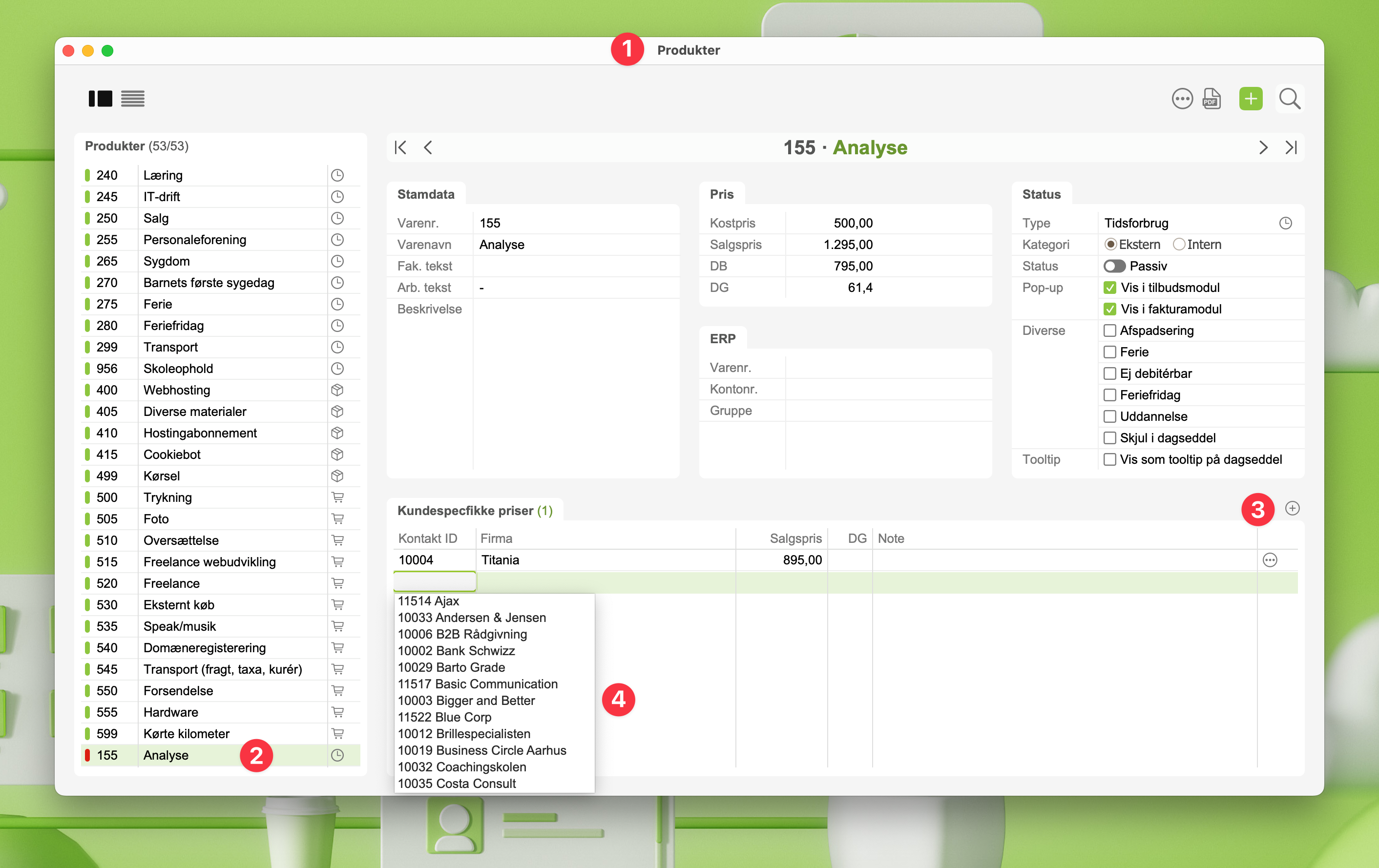Image resolution: width=1379 pixels, height=868 pixels.
Task: Select the Intern category radio button
Action: point(1179,245)
